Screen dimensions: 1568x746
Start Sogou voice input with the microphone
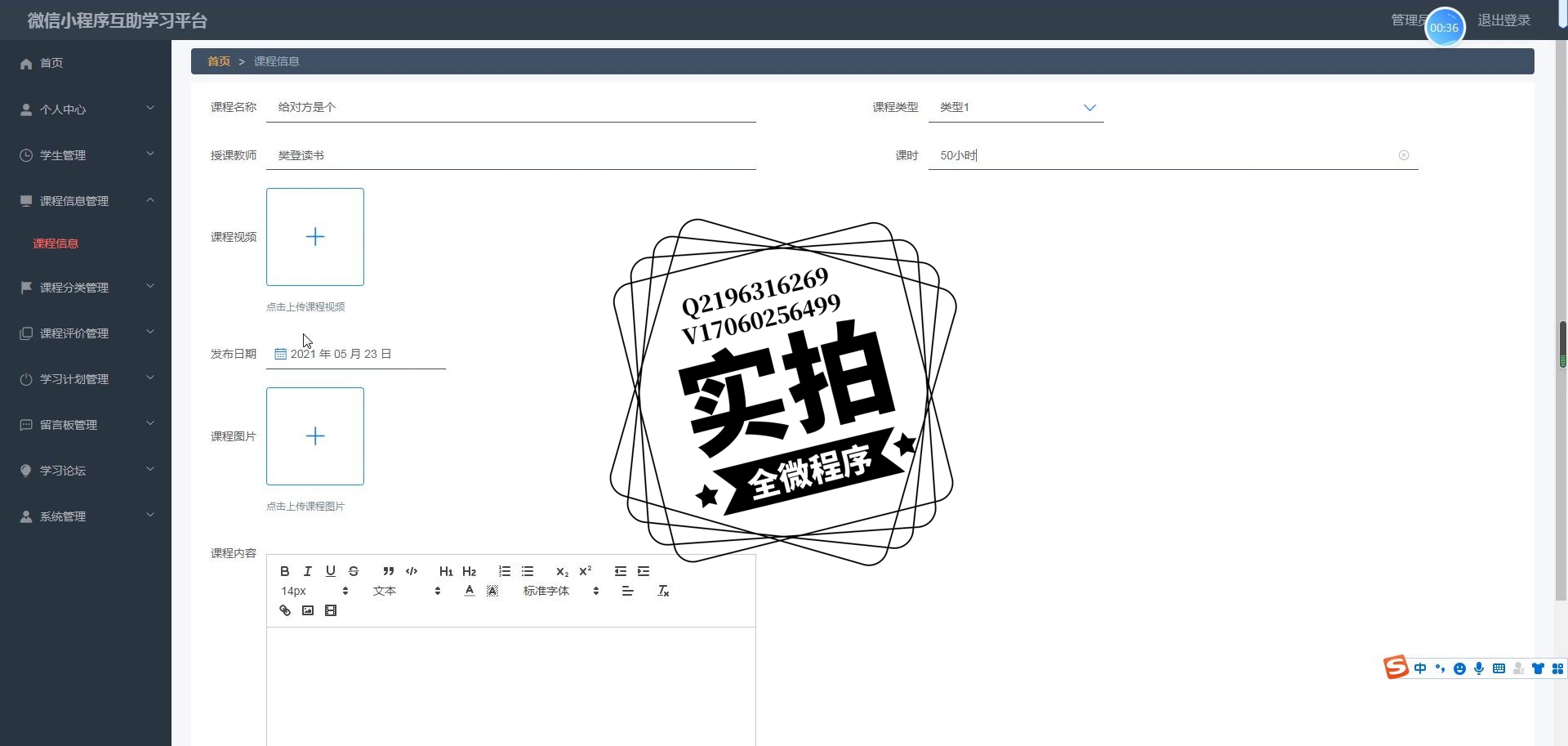click(x=1479, y=668)
